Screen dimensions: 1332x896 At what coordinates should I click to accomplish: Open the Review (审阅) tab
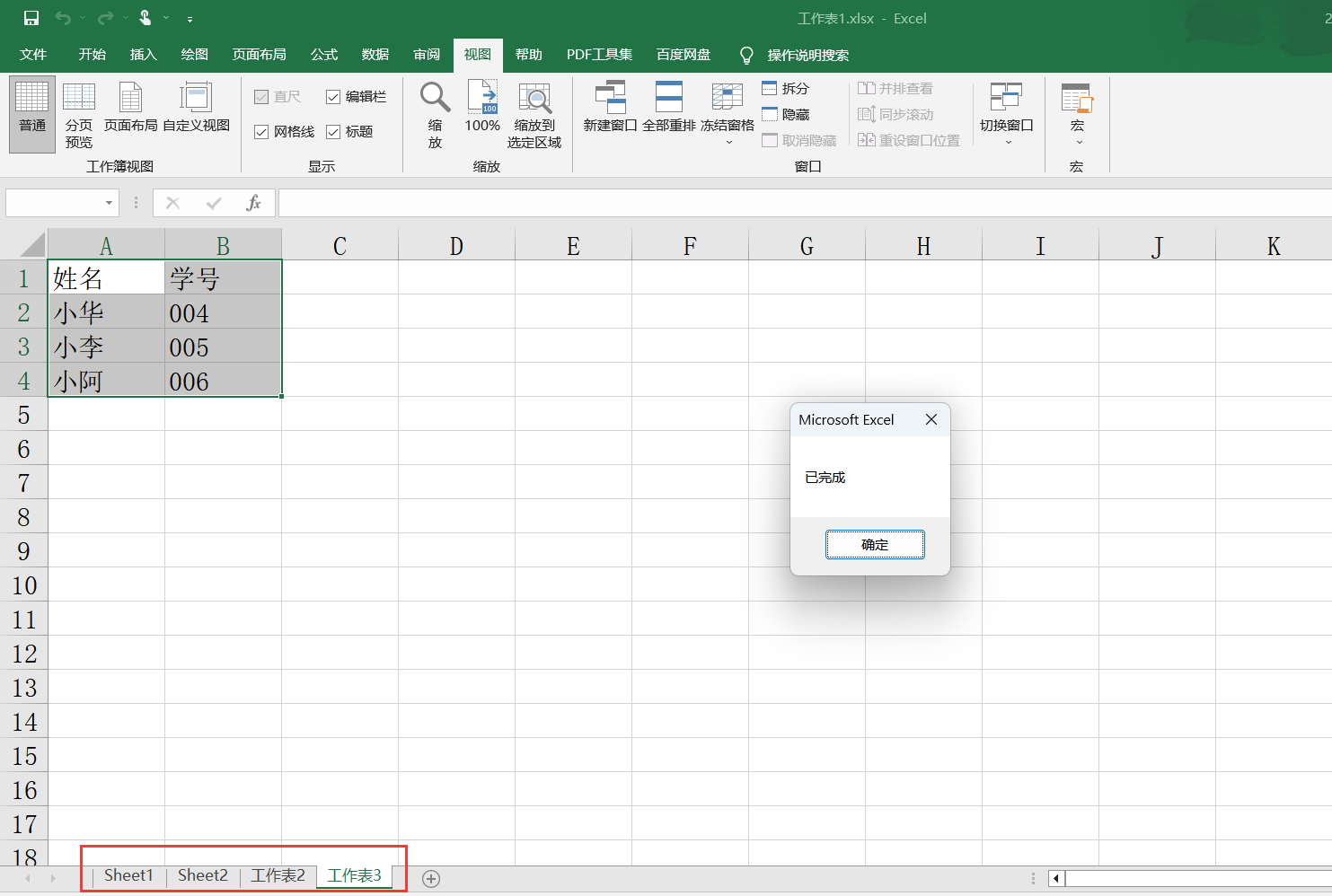coord(427,55)
